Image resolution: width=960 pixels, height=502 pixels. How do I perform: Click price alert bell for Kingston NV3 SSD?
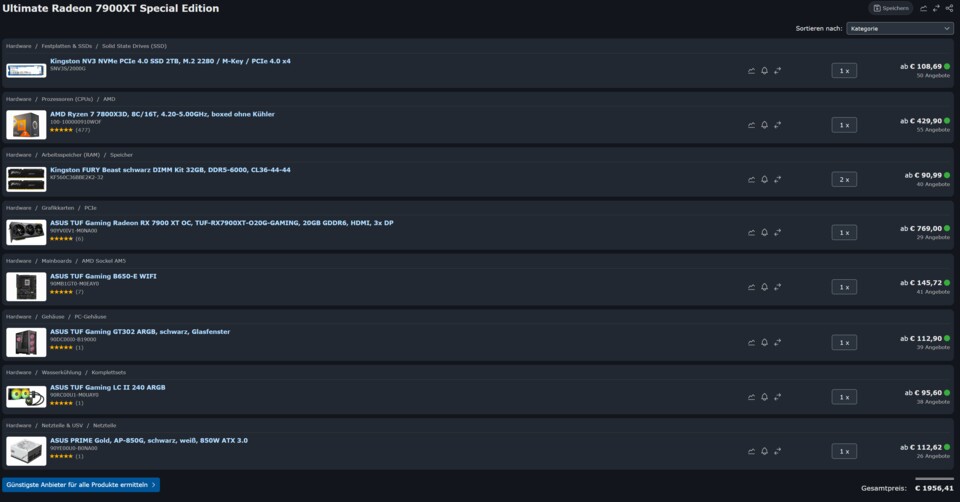coord(765,71)
